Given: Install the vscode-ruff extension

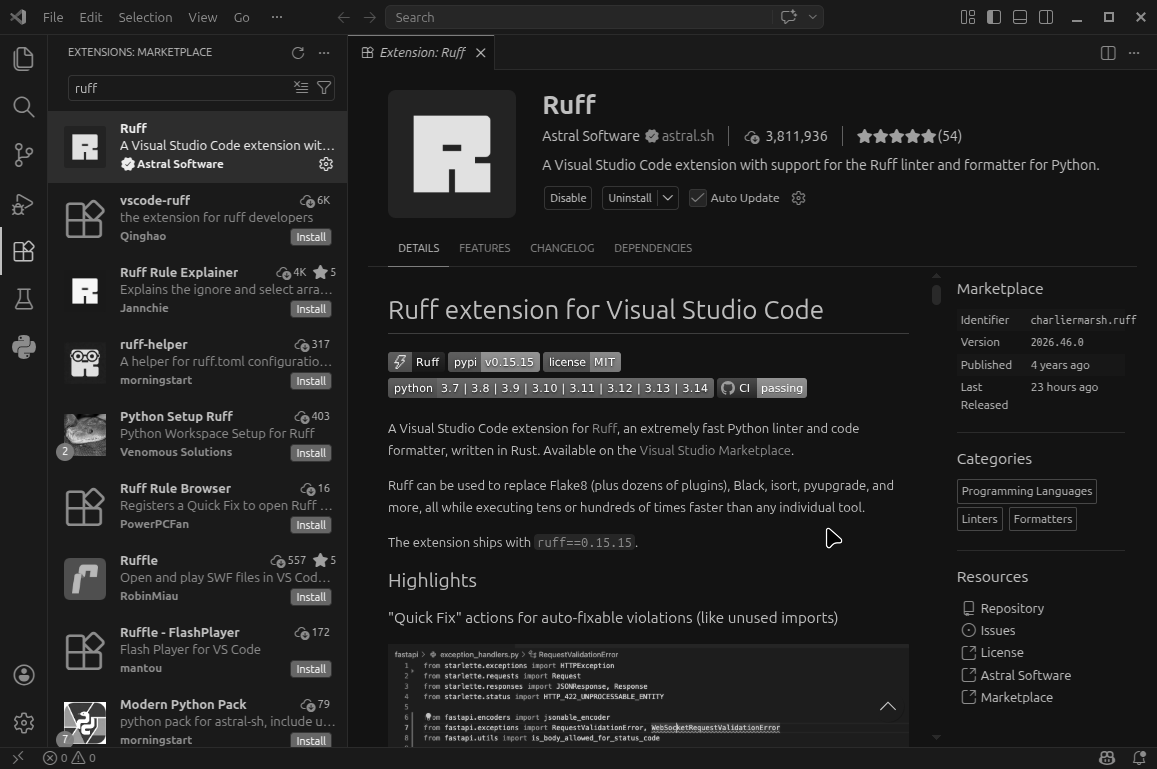Looking at the screenshot, I should coord(311,237).
